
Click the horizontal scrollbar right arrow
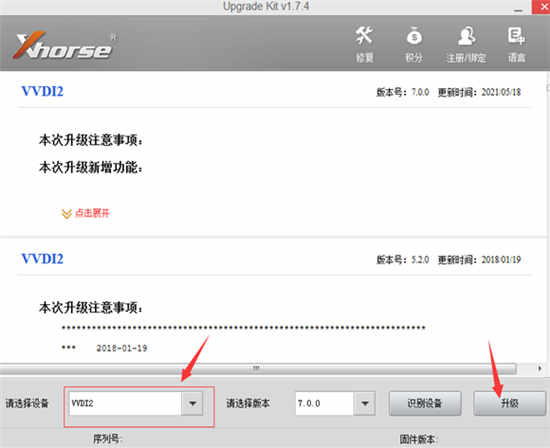(539, 368)
